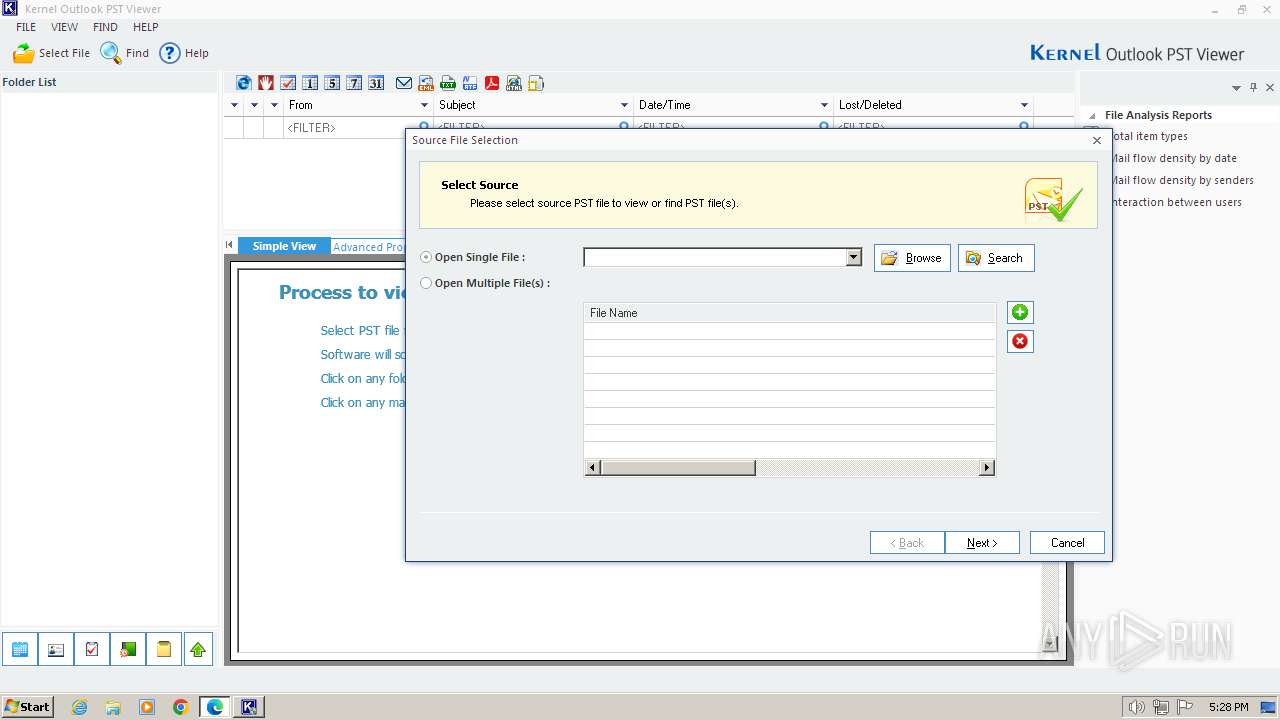Open the From column dropdown arrow

click(424, 105)
